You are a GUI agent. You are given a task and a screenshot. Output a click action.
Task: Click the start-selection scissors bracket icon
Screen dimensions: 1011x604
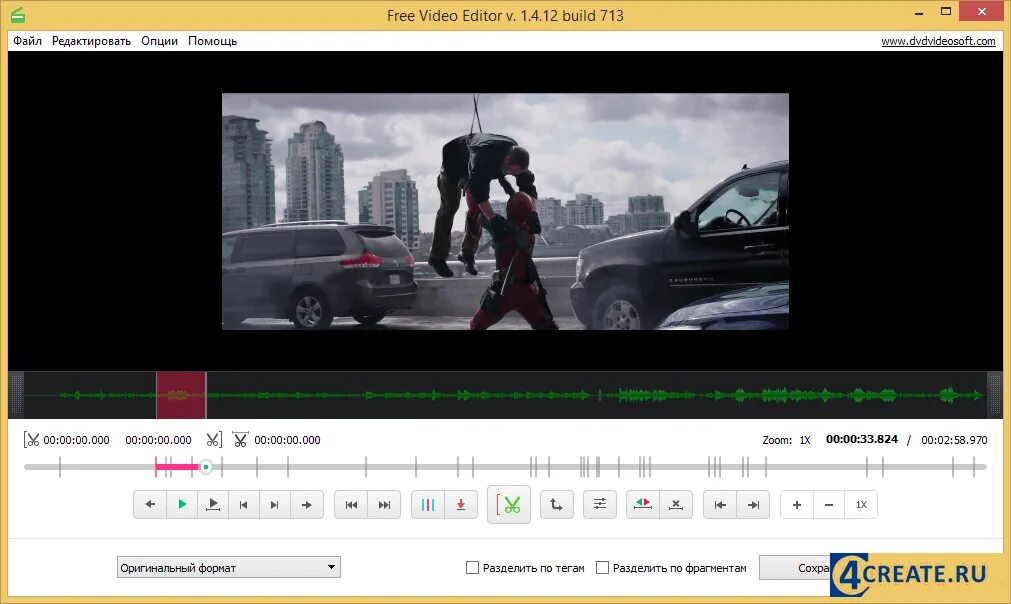(x=32, y=440)
